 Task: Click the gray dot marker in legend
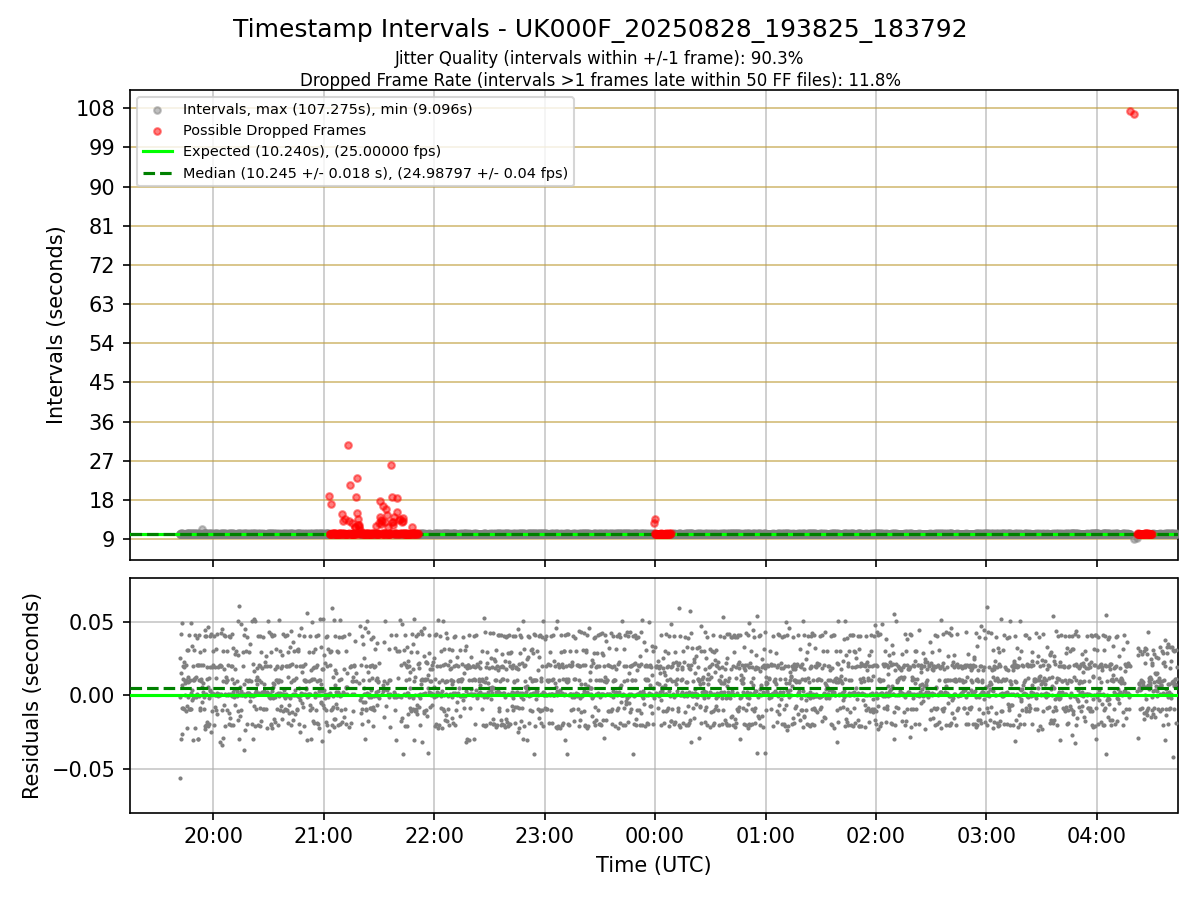point(157,109)
